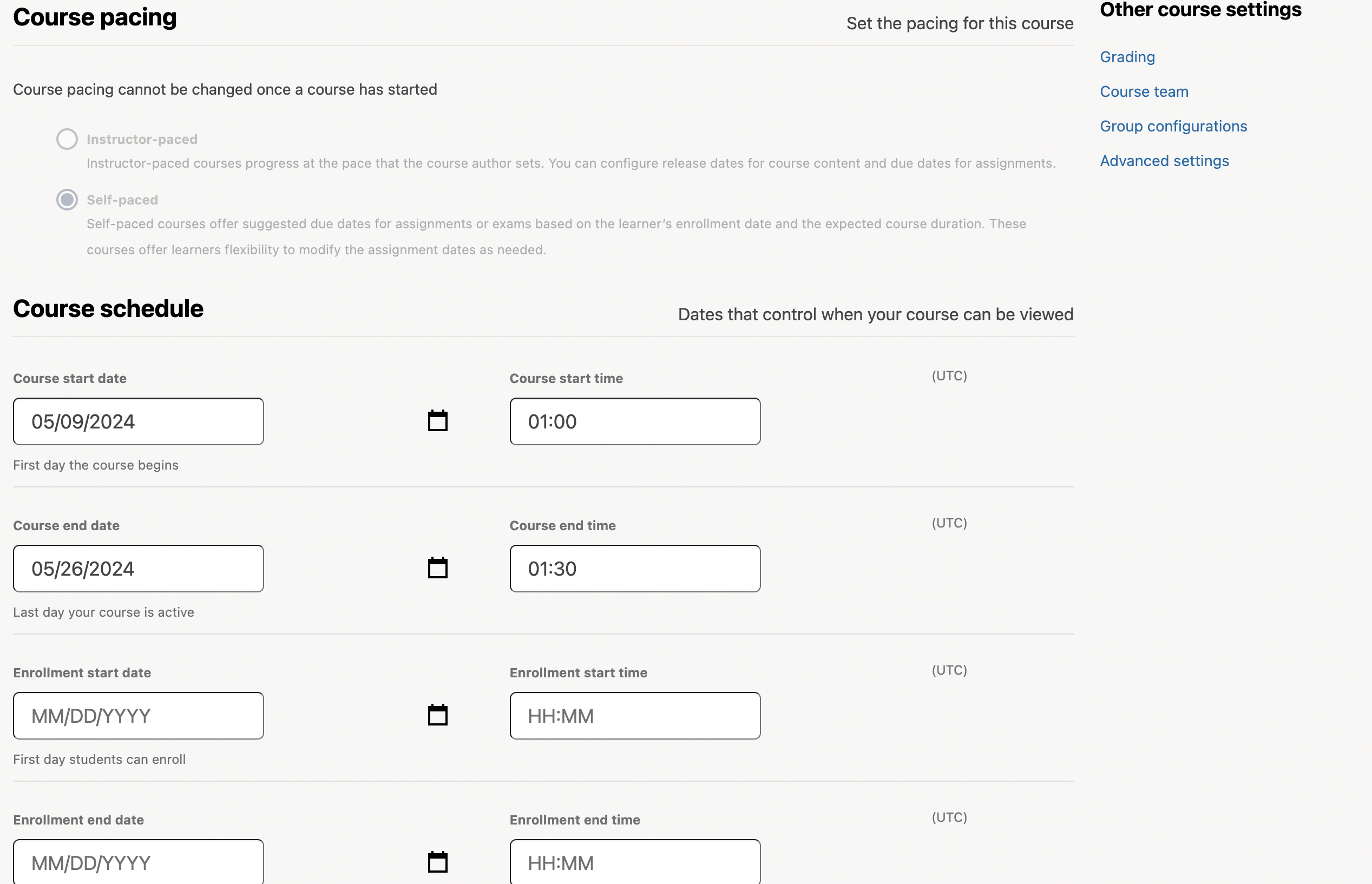Screen dimensions: 1372x884
Task: Open calendar picker for Enrollment end date
Action: click(x=438, y=862)
